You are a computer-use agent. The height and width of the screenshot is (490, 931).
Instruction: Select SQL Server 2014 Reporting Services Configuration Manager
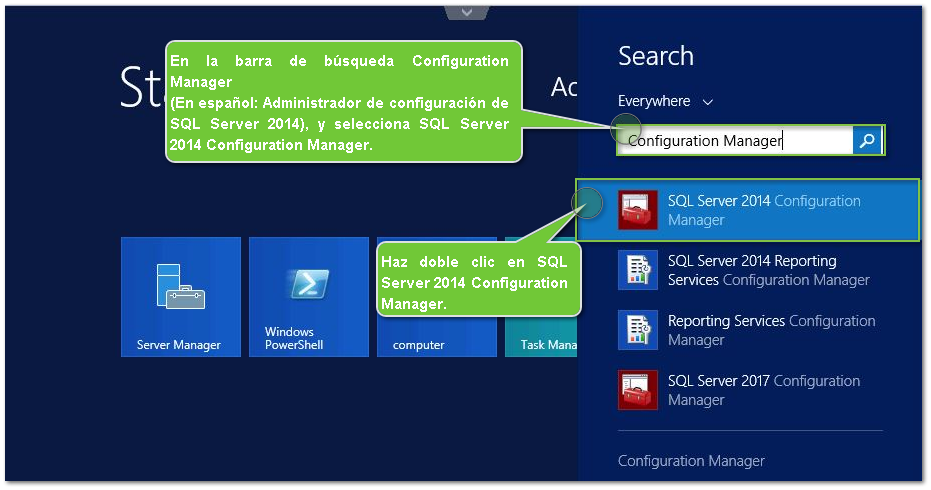click(x=750, y=270)
